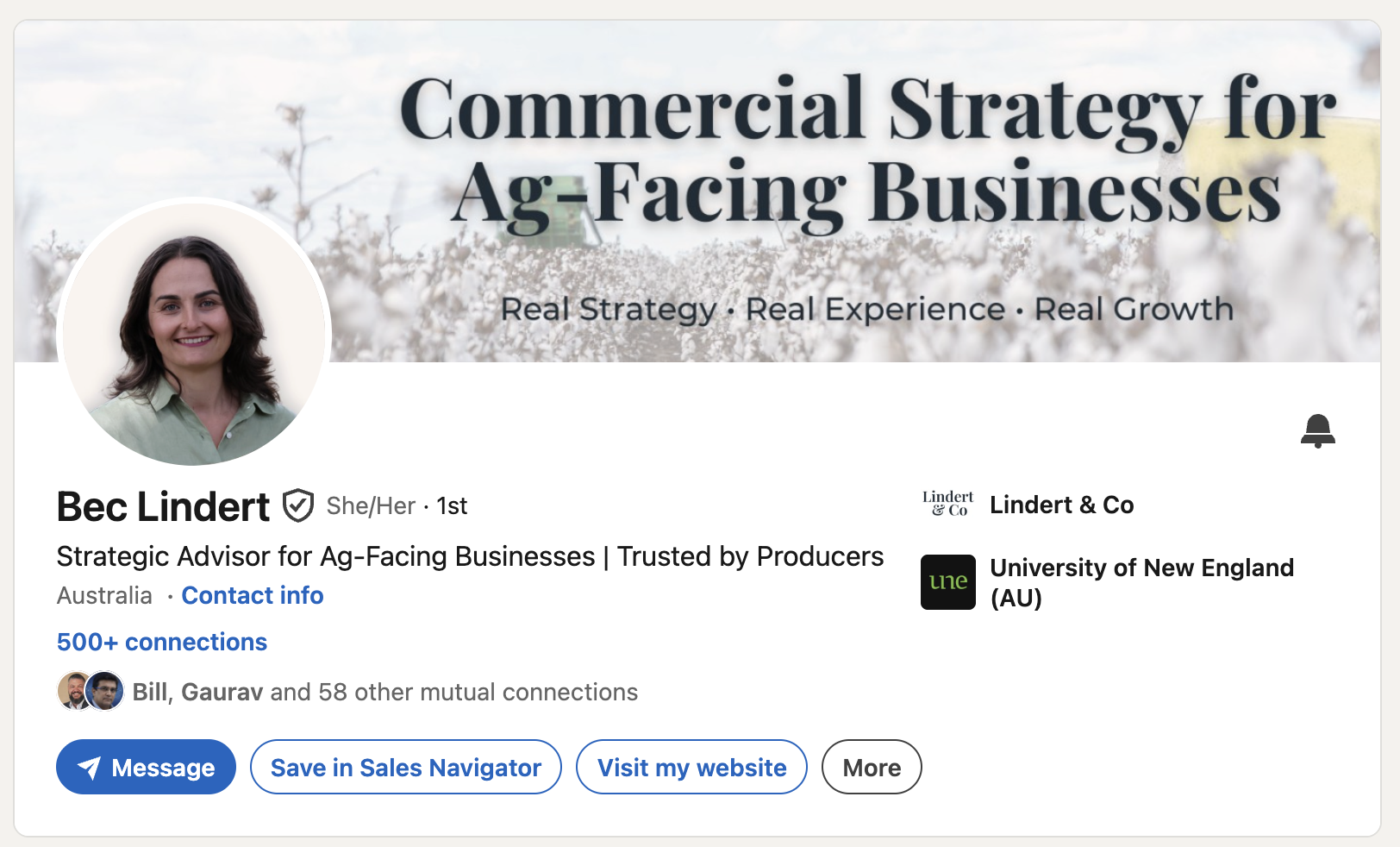Open Bec Lindert's profile photo

[x=195, y=335]
